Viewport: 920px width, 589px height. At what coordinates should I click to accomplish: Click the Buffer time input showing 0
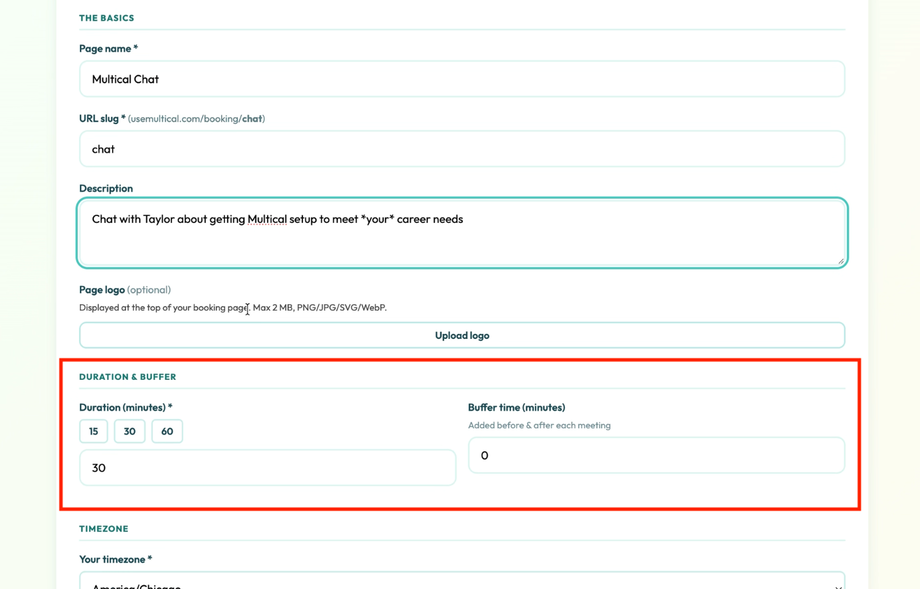pyautogui.click(x=656, y=455)
